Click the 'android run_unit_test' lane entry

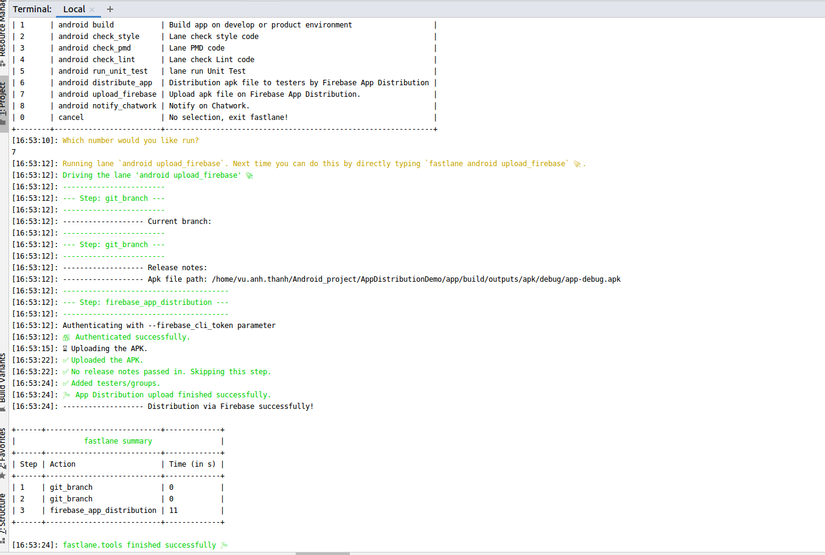pyautogui.click(x=103, y=71)
